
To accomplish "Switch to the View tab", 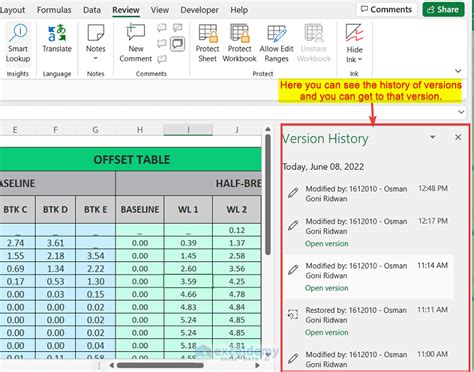I will click(x=160, y=10).
